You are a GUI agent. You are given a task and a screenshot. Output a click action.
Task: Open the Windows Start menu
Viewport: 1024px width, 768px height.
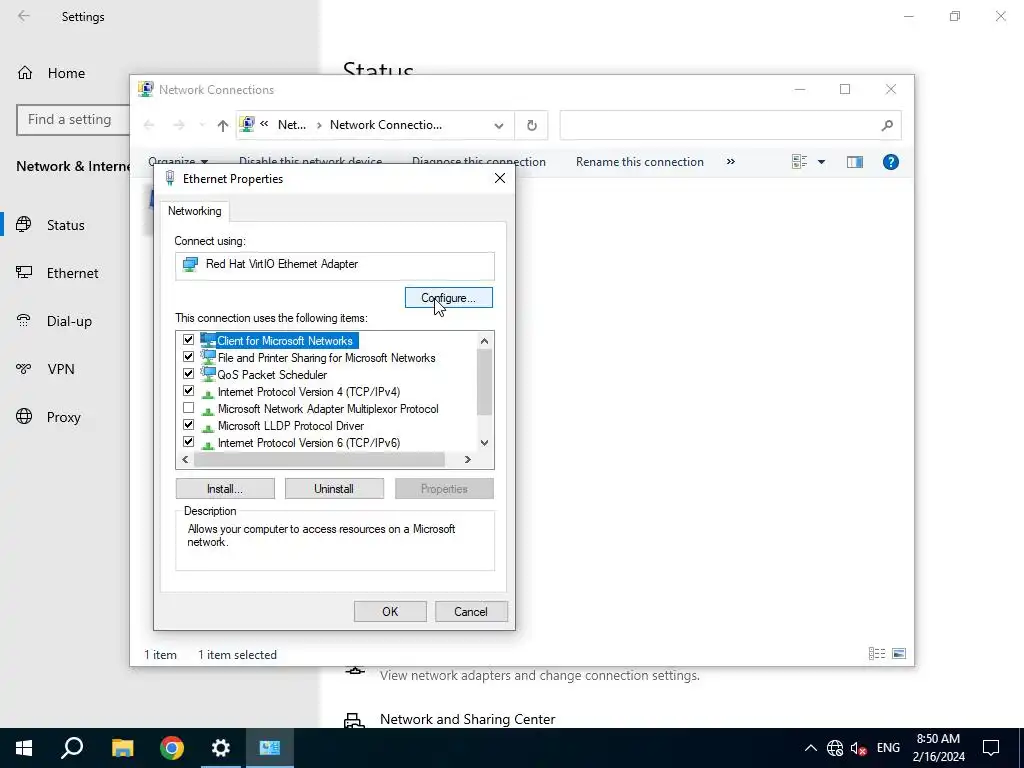[24, 748]
